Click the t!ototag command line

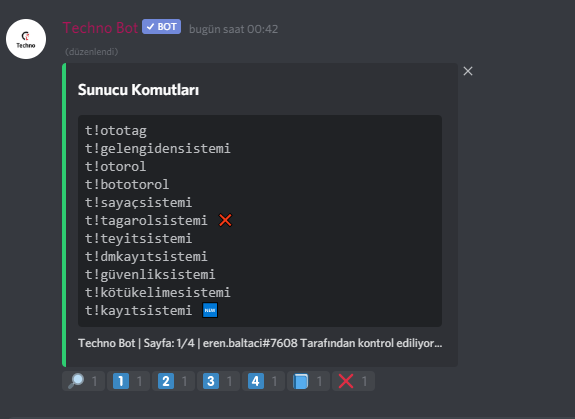tap(116, 131)
